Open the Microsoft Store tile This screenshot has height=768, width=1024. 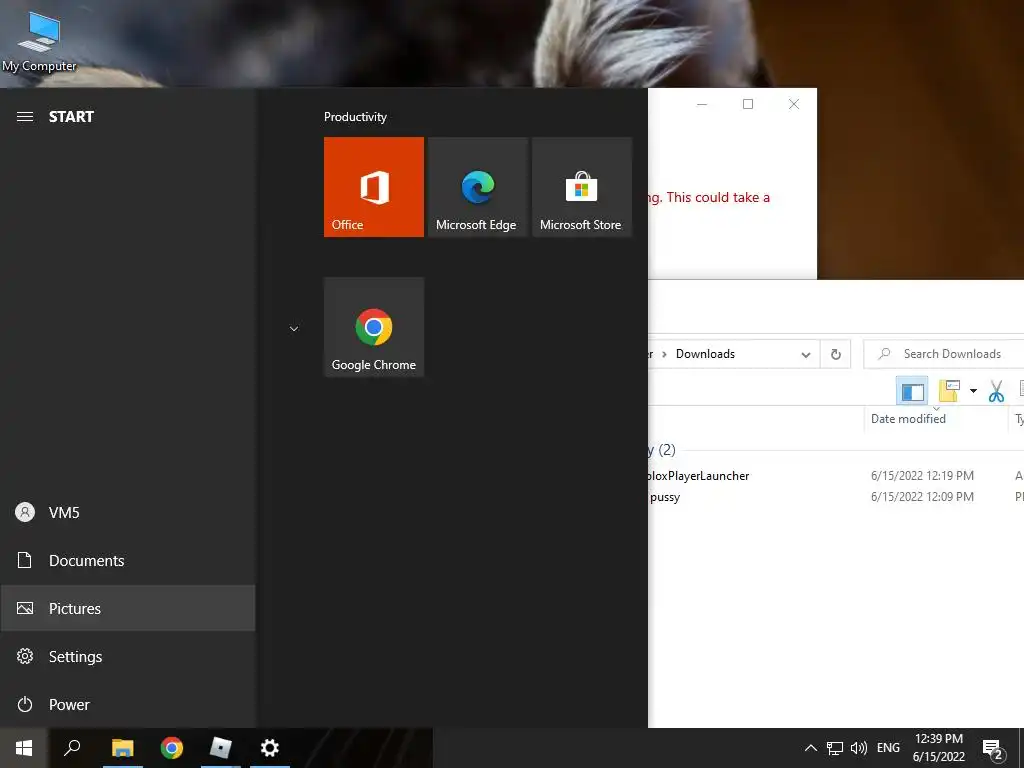[582, 187]
